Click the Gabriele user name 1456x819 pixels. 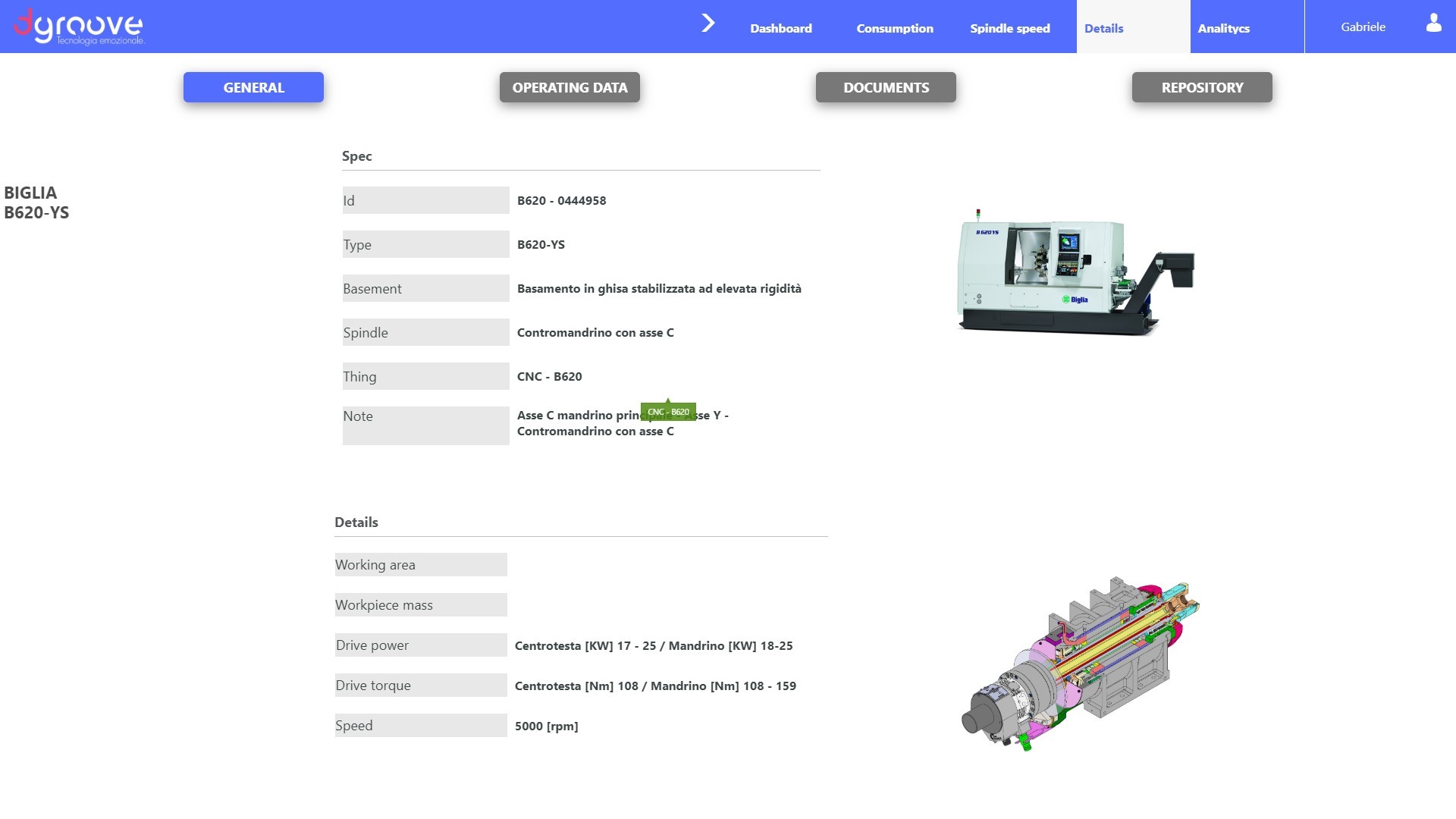coord(1363,27)
